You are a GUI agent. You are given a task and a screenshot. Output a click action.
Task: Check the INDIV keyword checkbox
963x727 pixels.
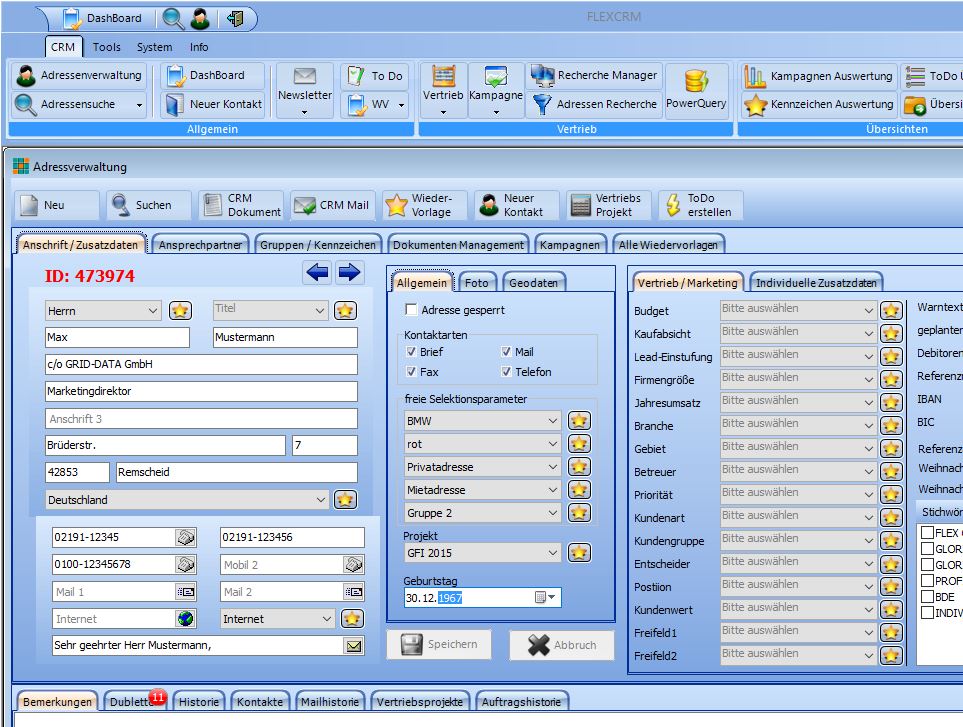[x=927, y=612]
